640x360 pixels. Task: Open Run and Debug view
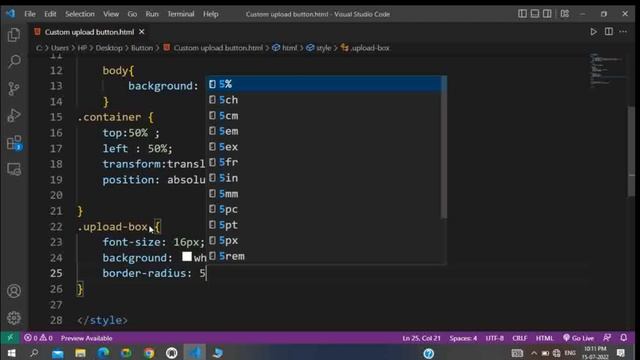coord(14,115)
